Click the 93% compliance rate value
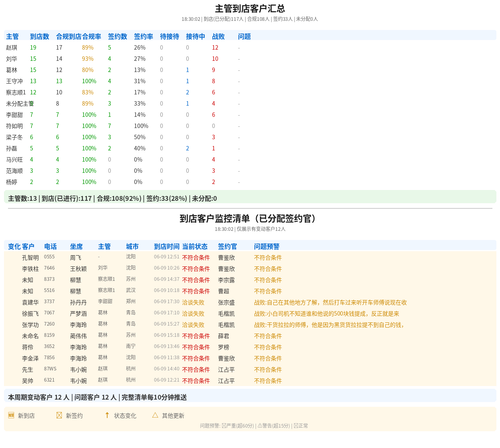This screenshot has width=500, height=448. (x=88, y=59)
